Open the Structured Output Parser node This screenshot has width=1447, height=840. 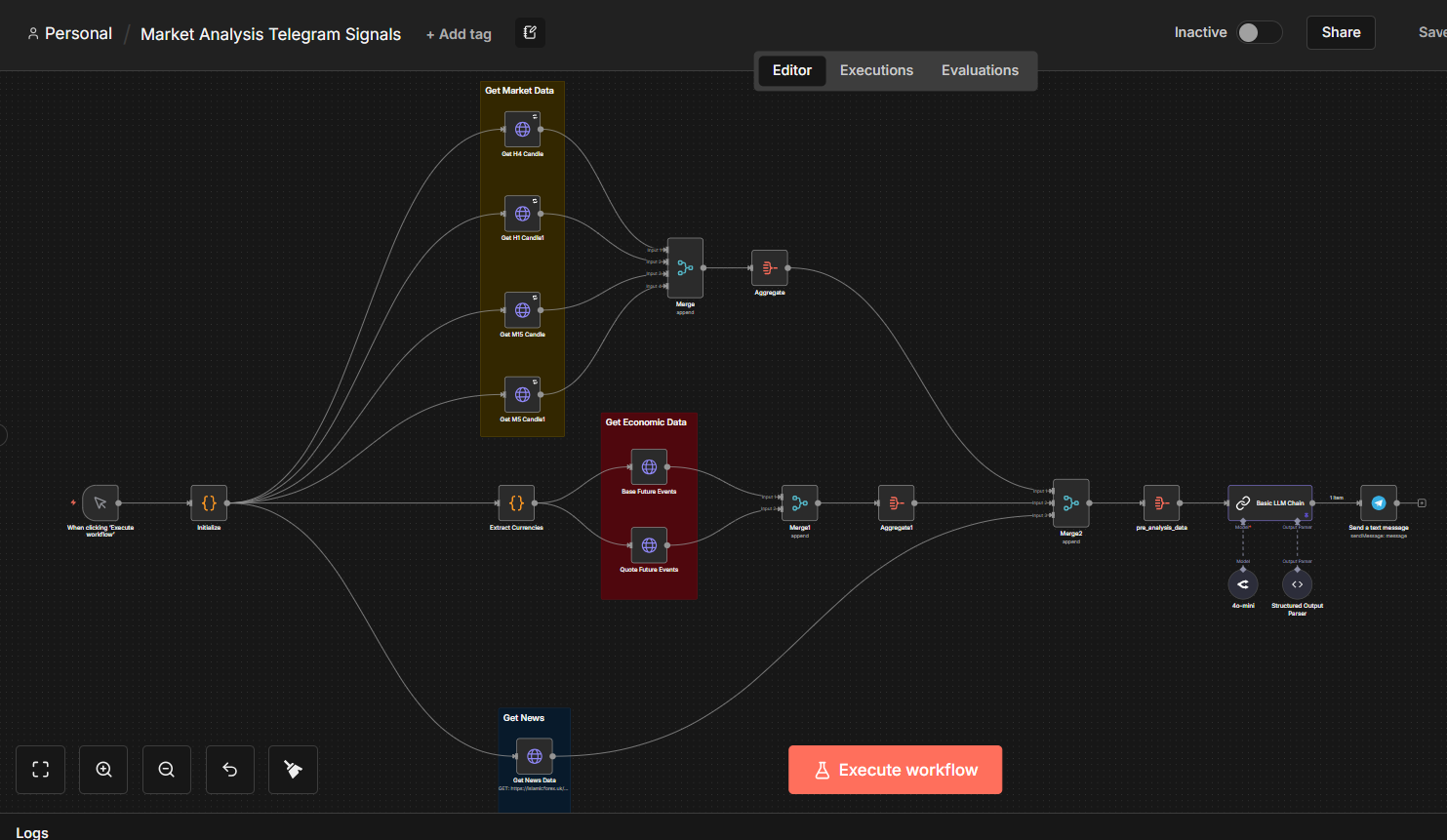click(x=1297, y=583)
